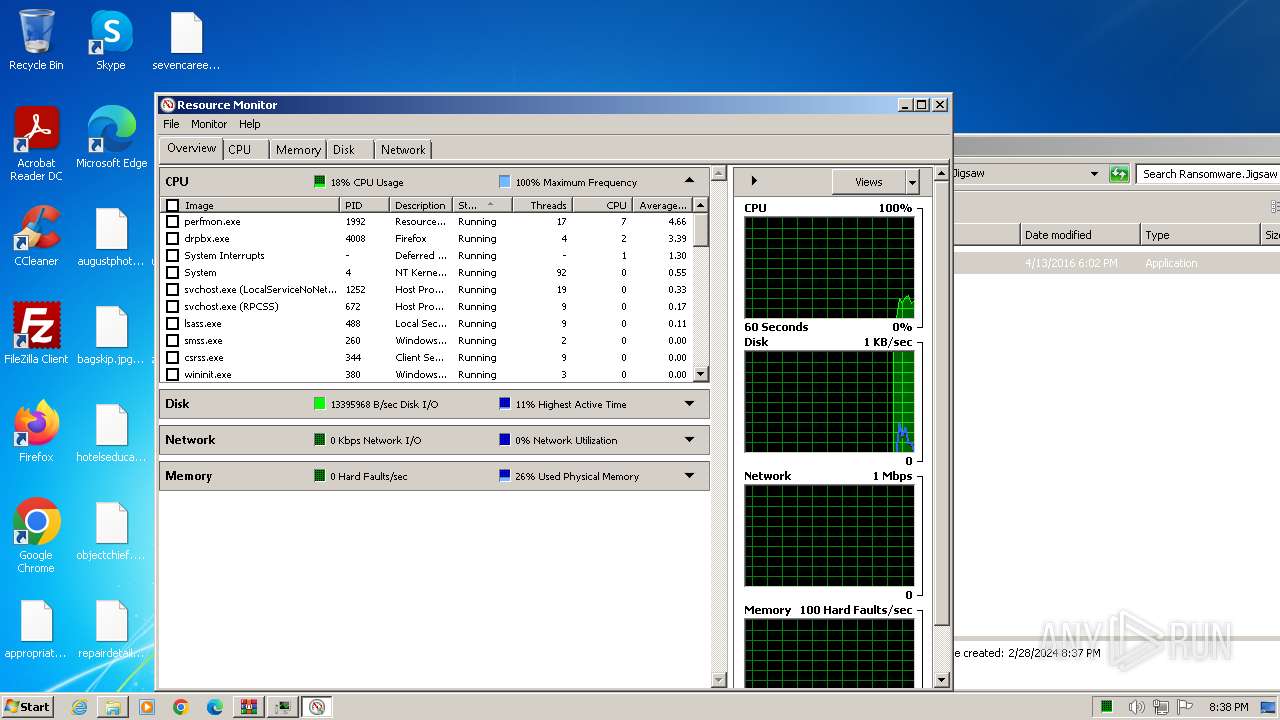Click the Views button
This screenshot has height=720, width=1280.
[869, 182]
